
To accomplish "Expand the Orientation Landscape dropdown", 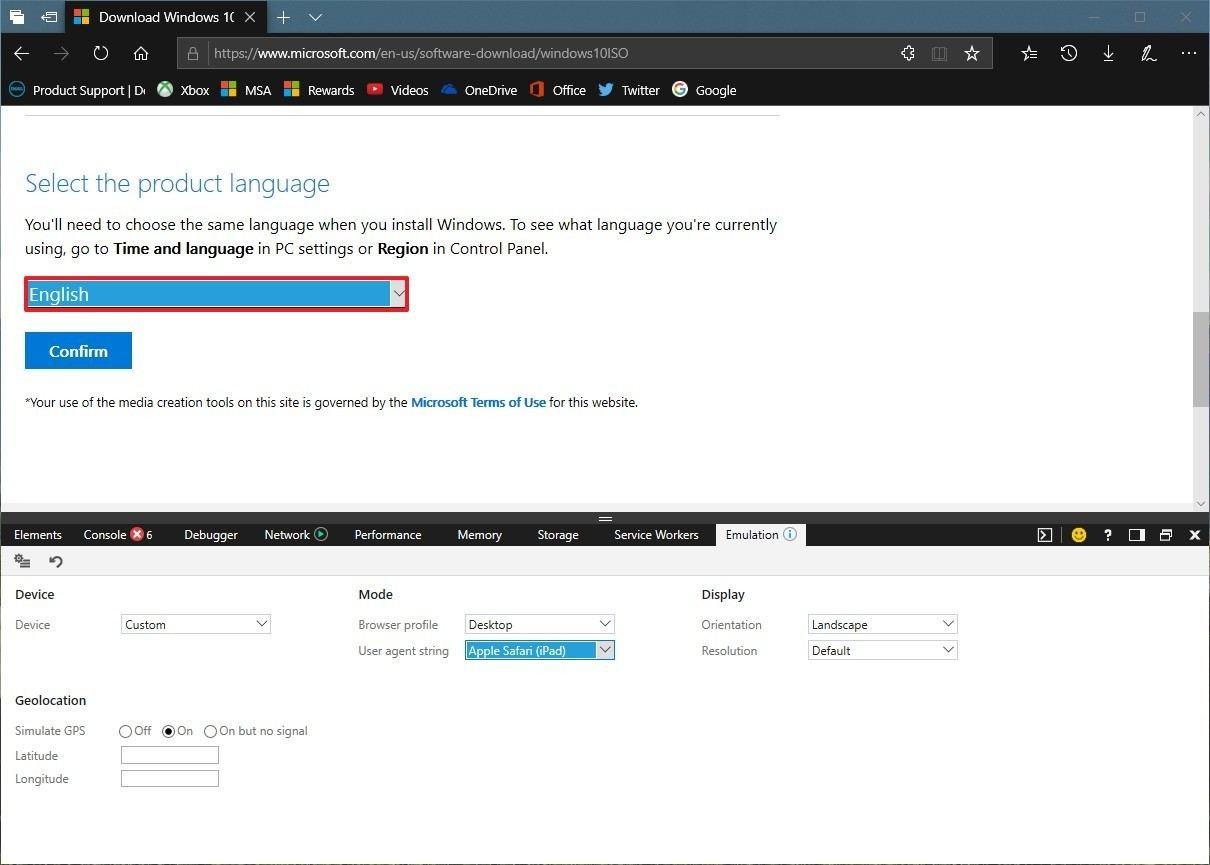I will [882, 624].
